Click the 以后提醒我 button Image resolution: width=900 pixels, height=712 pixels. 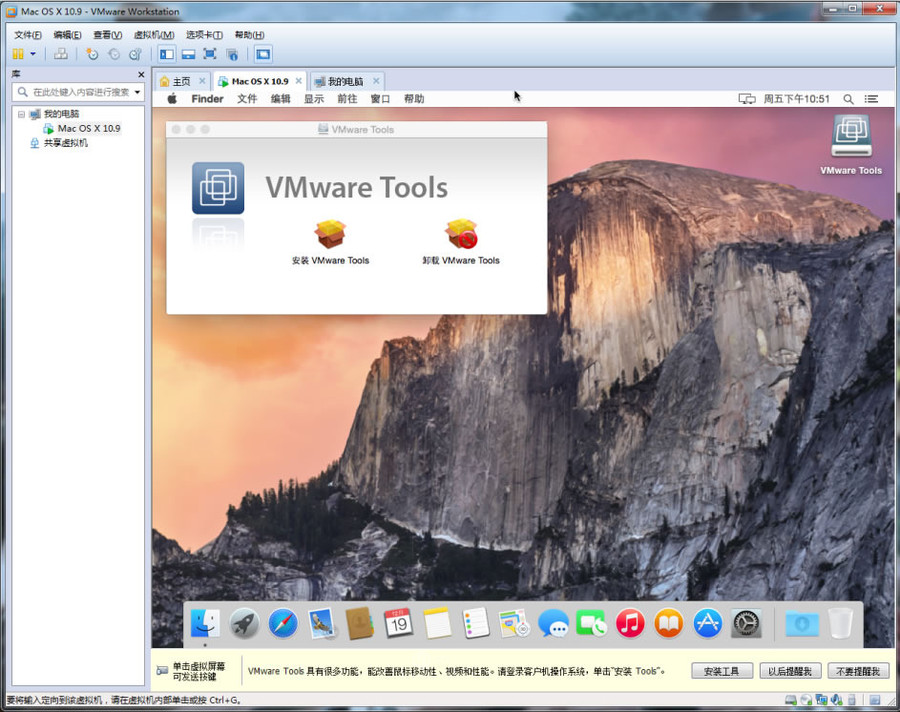(790, 671)
